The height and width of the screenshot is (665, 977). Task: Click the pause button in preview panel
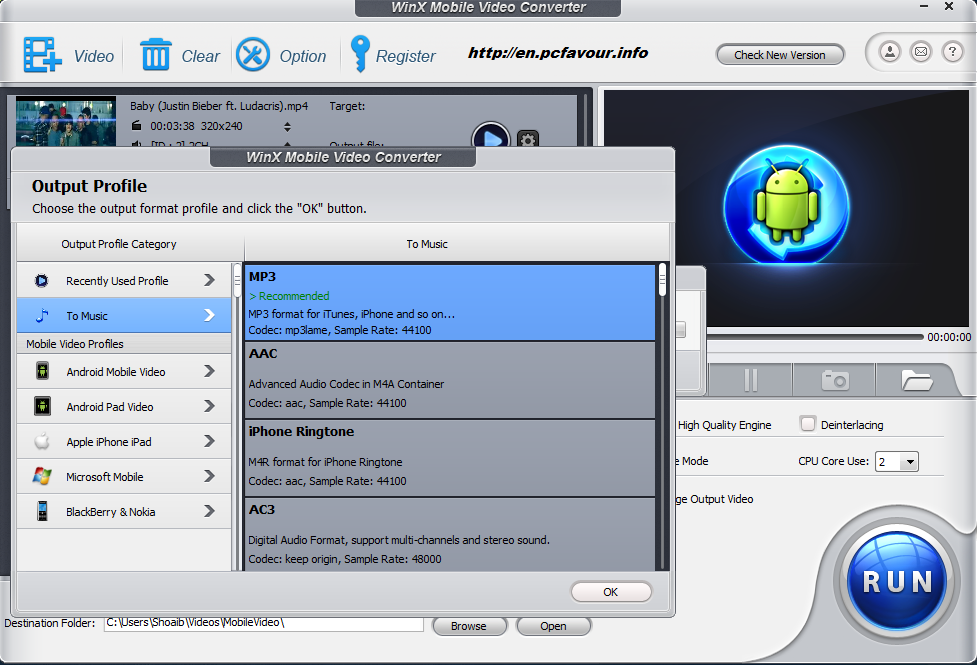750,380
